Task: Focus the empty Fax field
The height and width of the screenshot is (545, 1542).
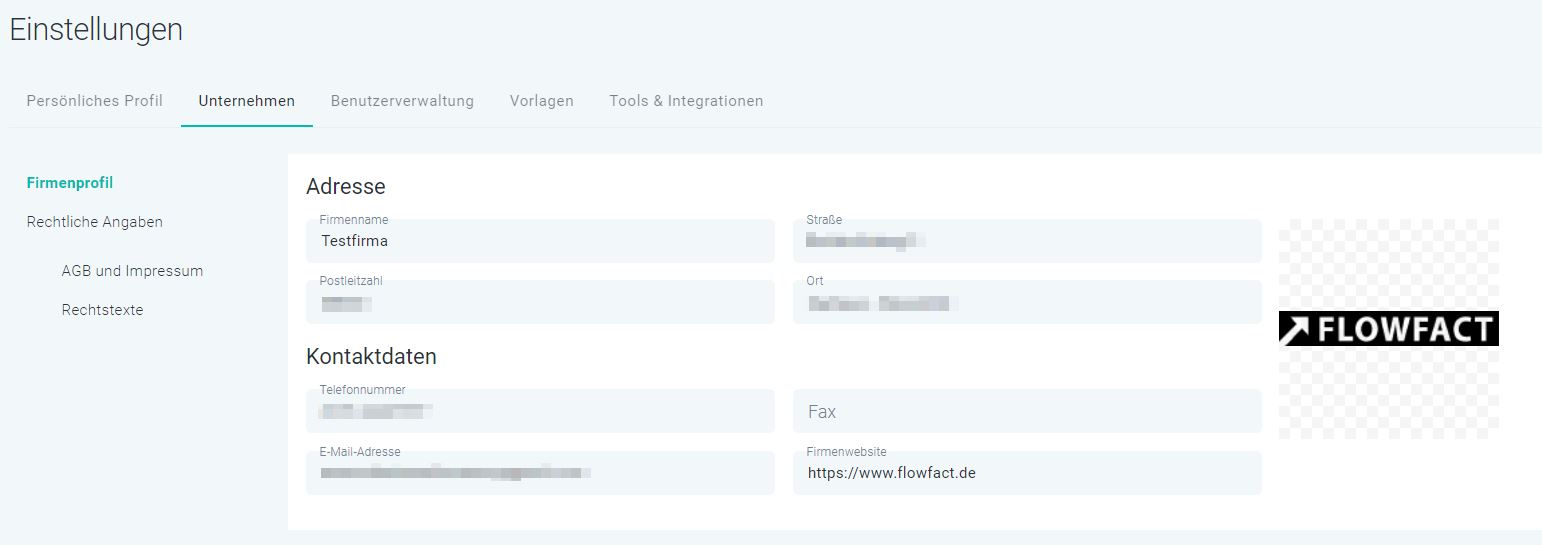Action: coord(1027,412)
